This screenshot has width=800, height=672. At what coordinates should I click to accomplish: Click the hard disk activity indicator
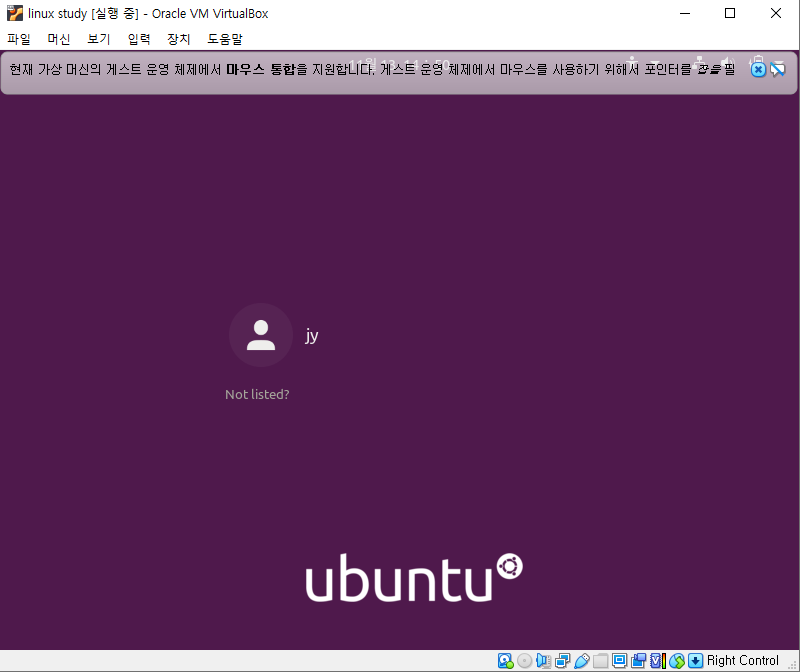[505, 661]
